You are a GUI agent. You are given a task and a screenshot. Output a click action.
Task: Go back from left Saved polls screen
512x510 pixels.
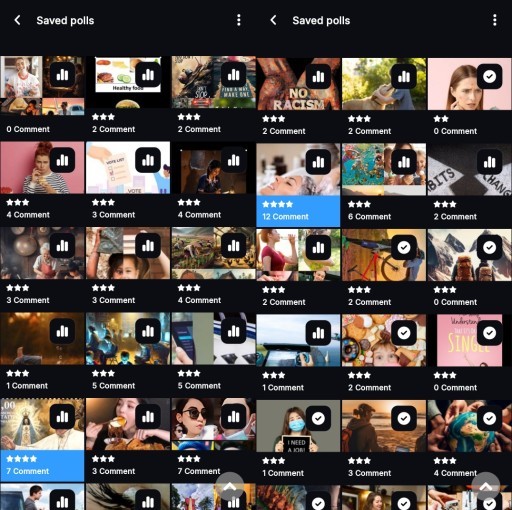18,20
